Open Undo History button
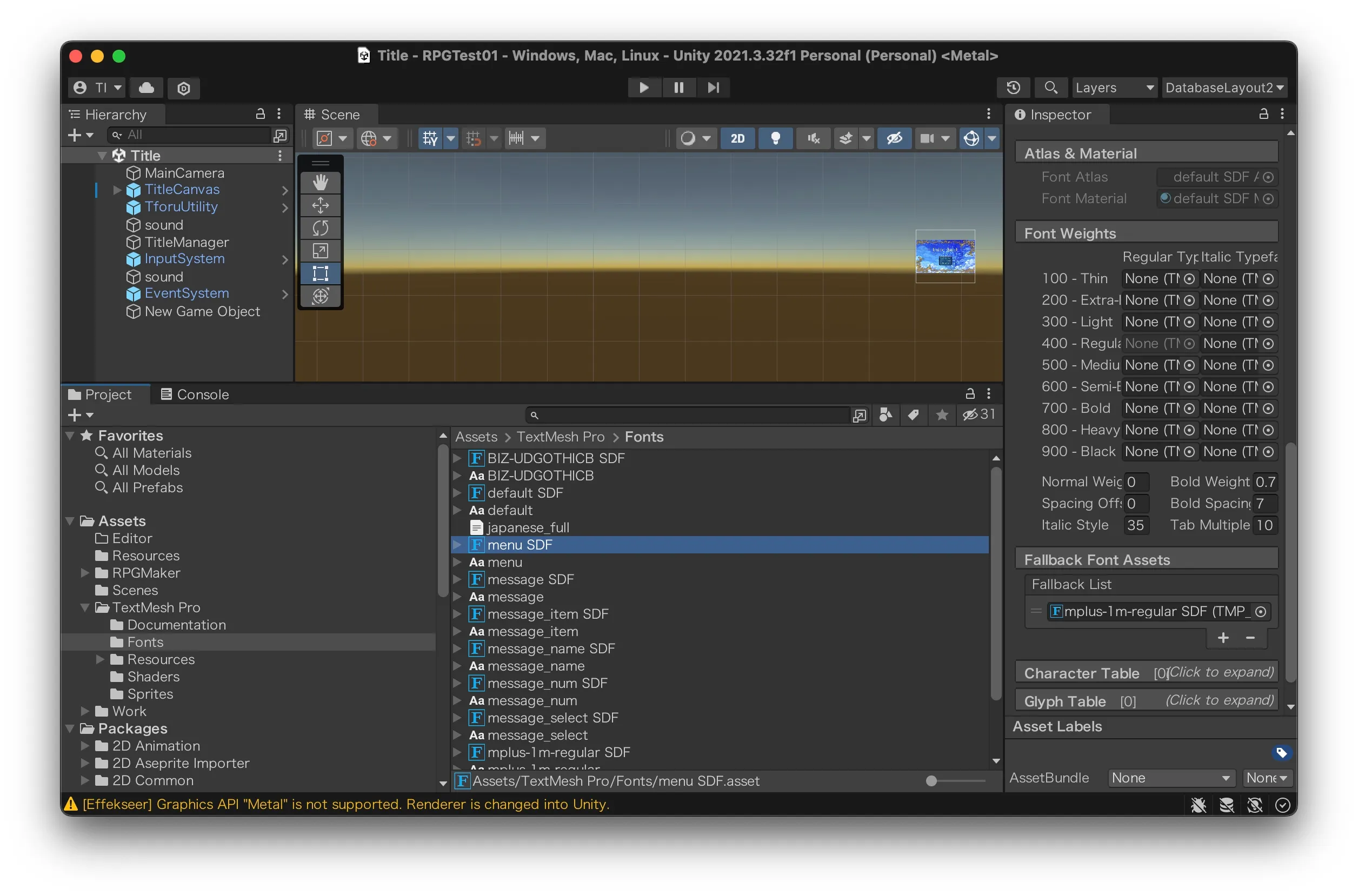 [x=1013, y=88]
